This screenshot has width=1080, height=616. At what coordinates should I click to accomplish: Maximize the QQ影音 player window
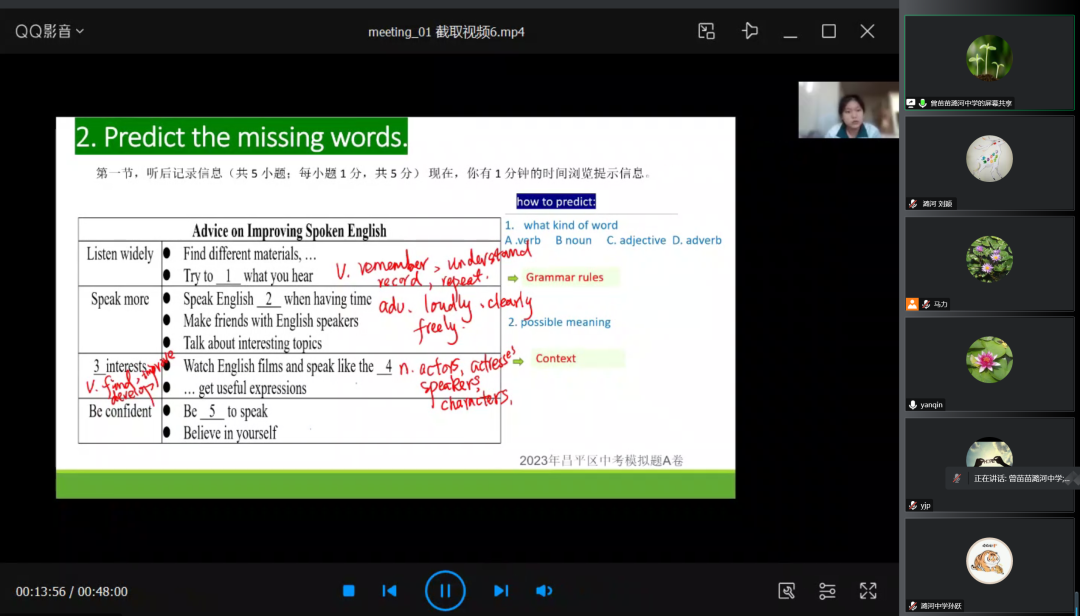tap(828, 31)
